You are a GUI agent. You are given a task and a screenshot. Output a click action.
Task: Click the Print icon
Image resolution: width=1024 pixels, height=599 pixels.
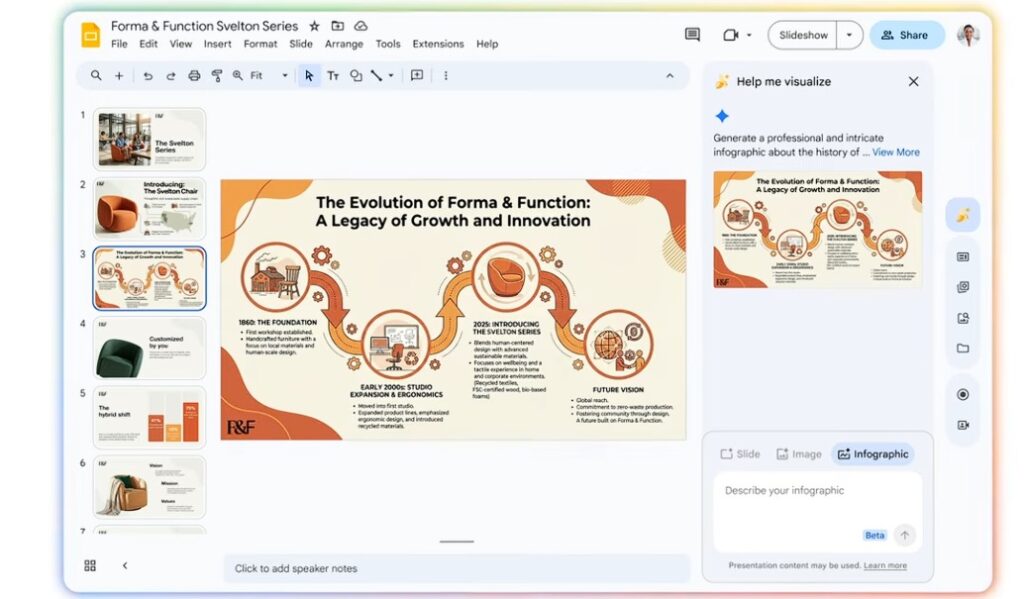[194, 76]
